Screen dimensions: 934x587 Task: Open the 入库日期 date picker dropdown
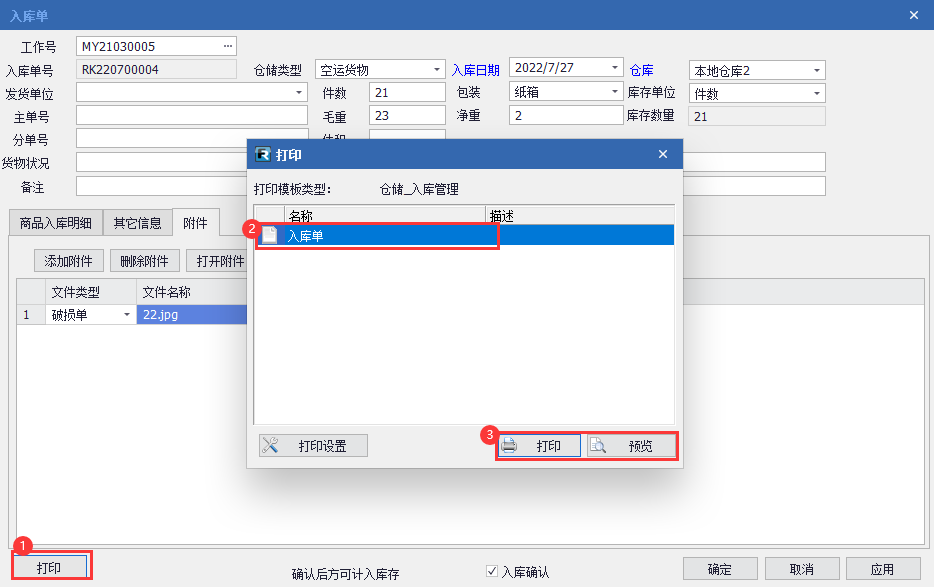[616, 67]
